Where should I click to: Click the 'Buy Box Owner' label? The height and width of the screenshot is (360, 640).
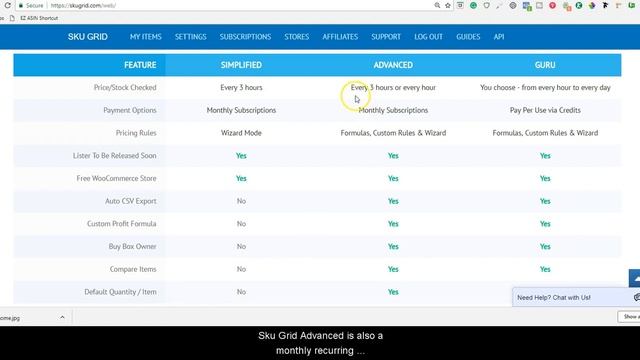(x=132, y=247)
